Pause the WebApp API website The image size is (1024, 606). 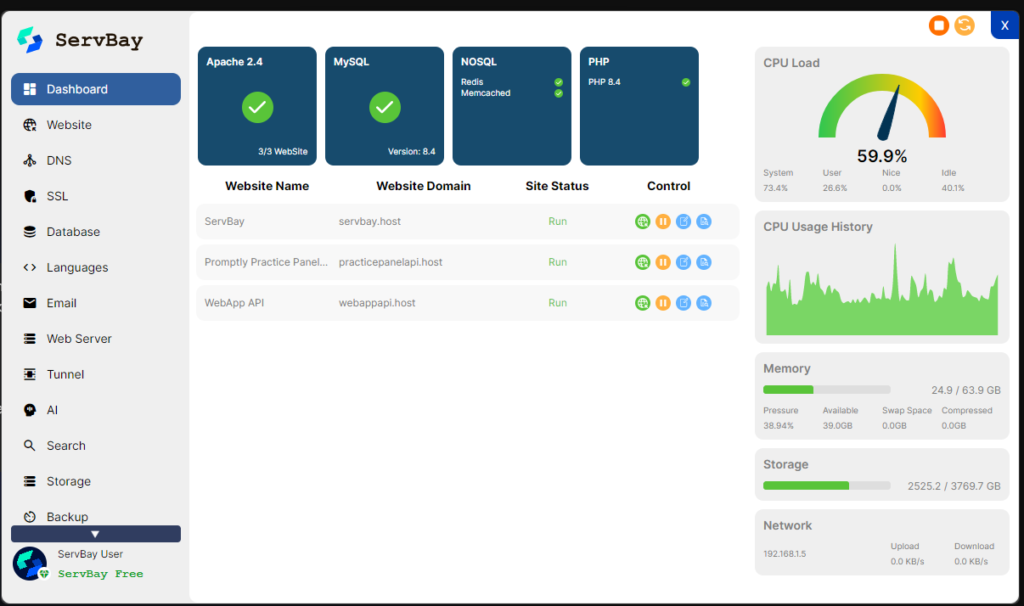[663, 303]
